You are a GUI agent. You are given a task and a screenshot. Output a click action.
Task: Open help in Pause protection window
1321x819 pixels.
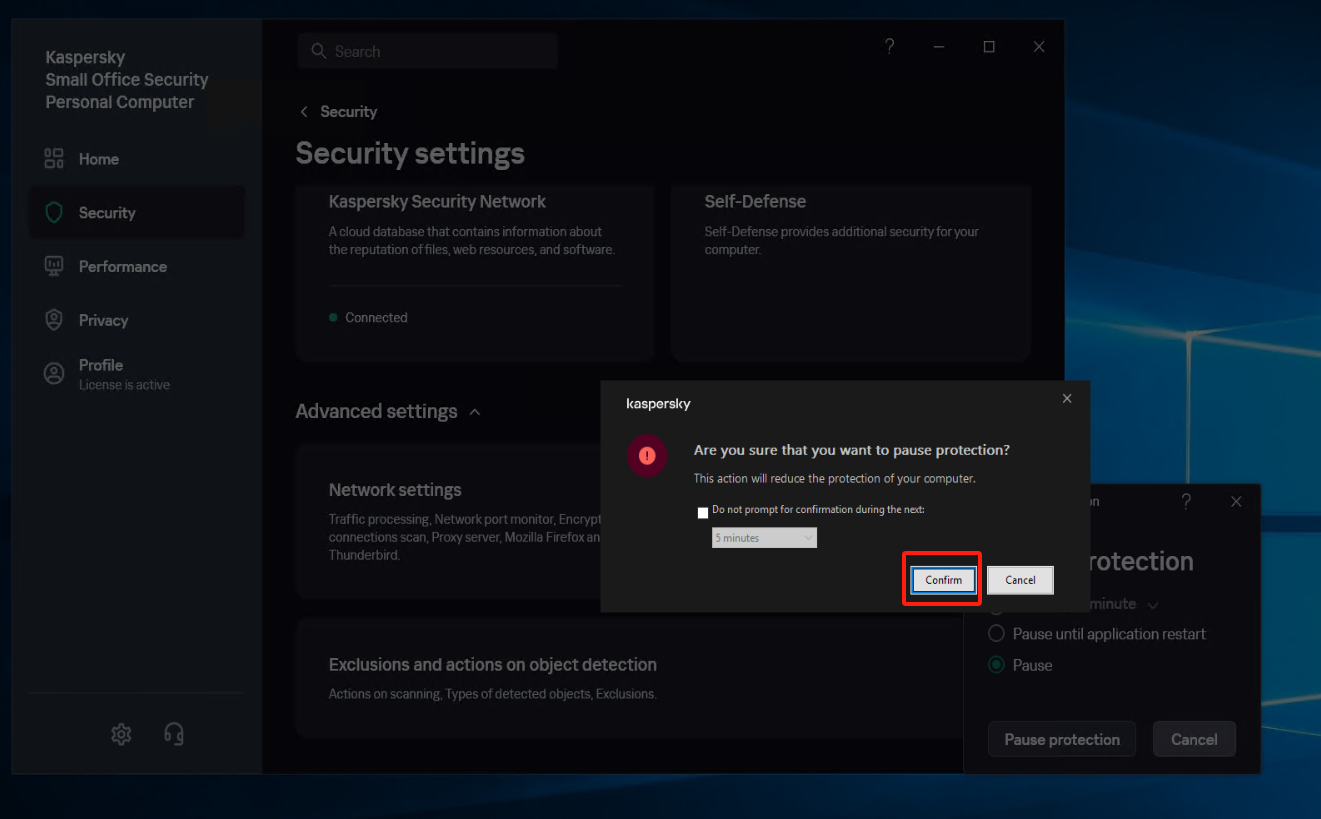click(1186, 501)
